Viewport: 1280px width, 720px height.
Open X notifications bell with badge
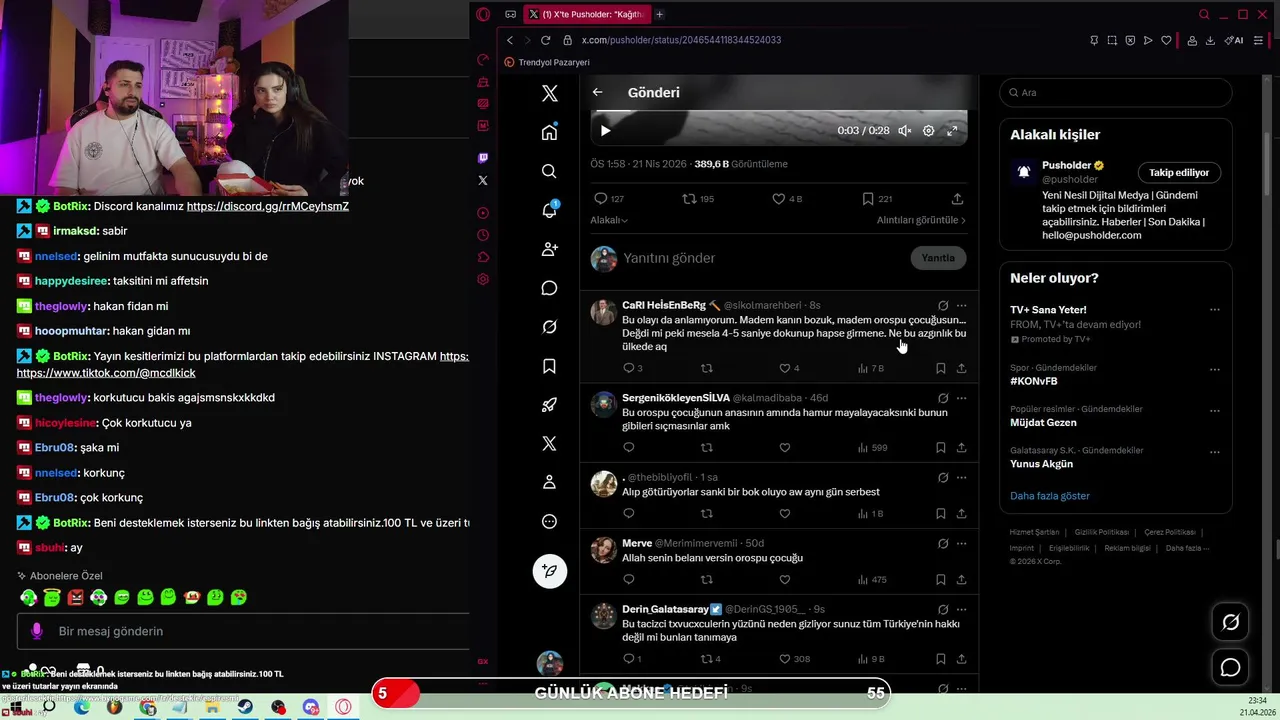point(549,210)
